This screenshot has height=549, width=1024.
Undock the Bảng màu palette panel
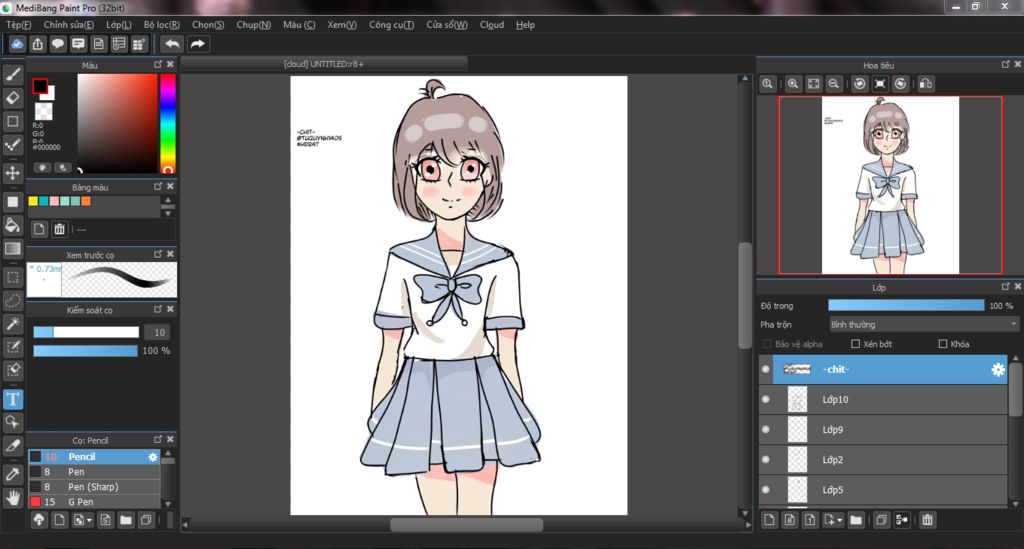click(157, 186)
